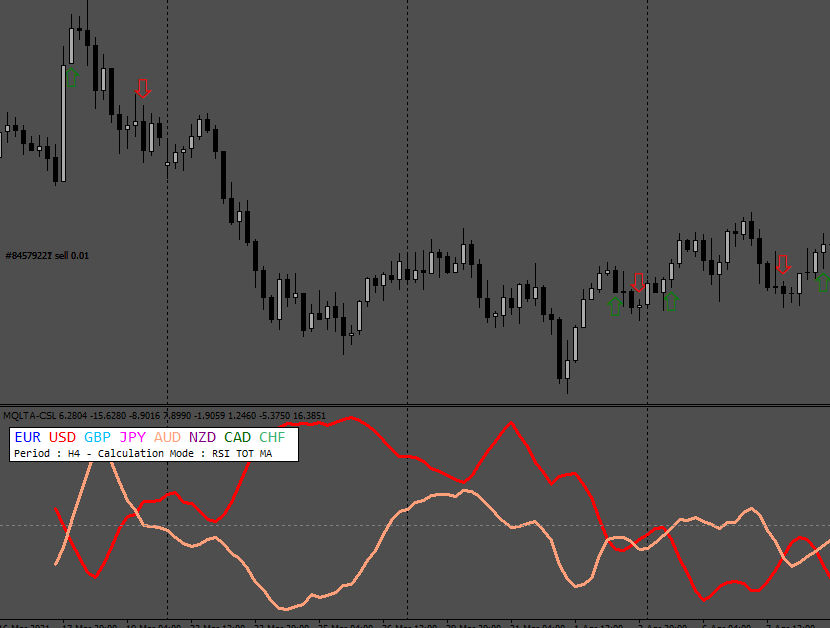This screenshot has height=628, width=830.
Task: Click the green up arrow right of the middle red arrow
Action: [671, 301]
